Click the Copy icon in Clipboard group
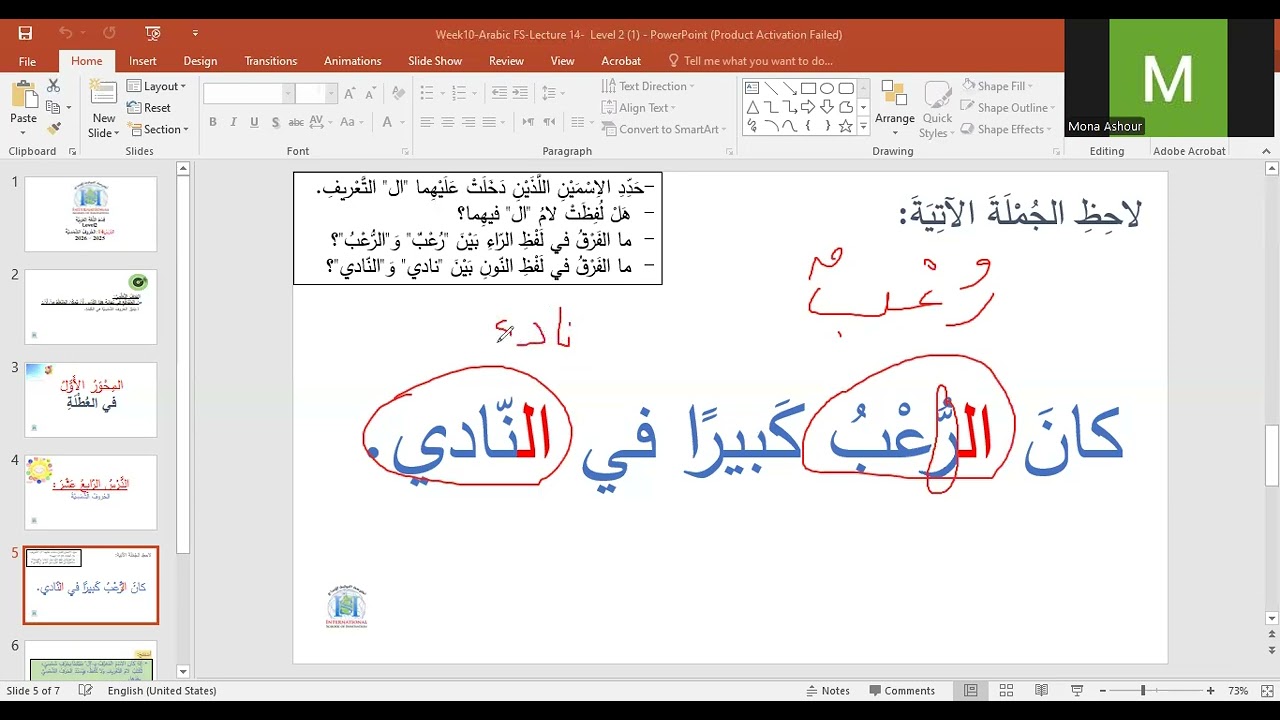This screenshot has height=720, width=1280. pos(54,107)
